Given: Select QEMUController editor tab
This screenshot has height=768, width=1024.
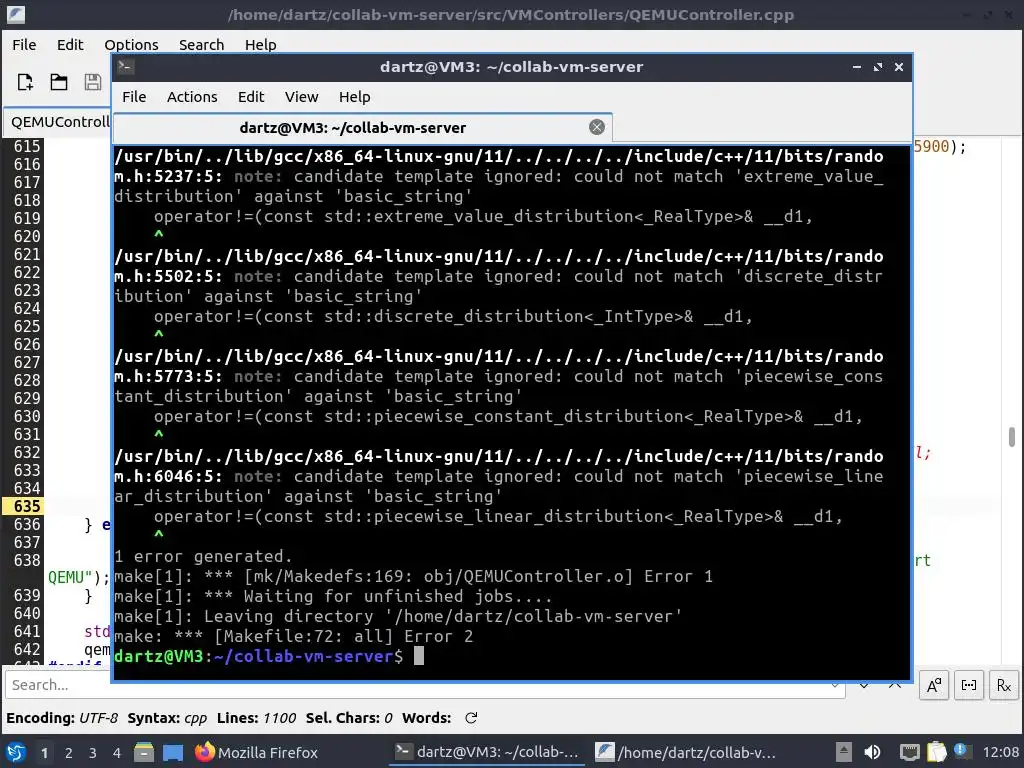Looking at the screenshot, I should tap(59, 122).
